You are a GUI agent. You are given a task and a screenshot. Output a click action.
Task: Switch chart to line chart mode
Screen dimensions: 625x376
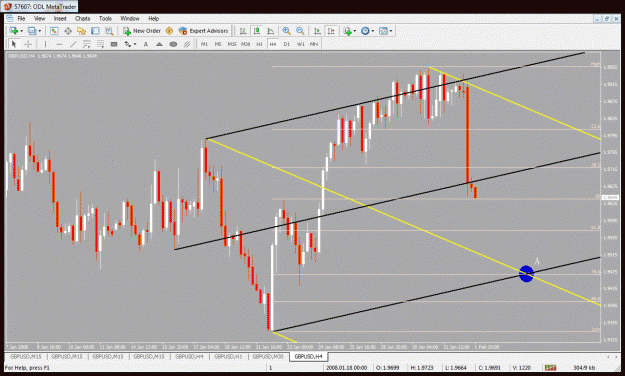tap(271, 31)
